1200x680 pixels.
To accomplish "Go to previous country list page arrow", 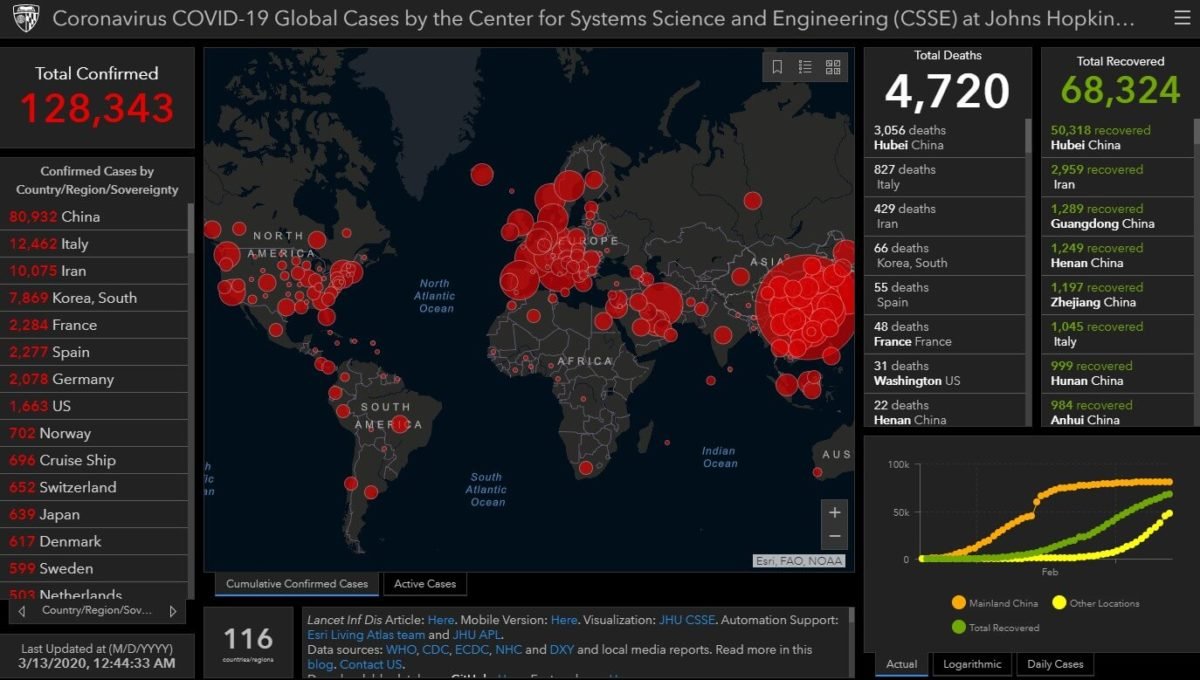I will 22,610.
